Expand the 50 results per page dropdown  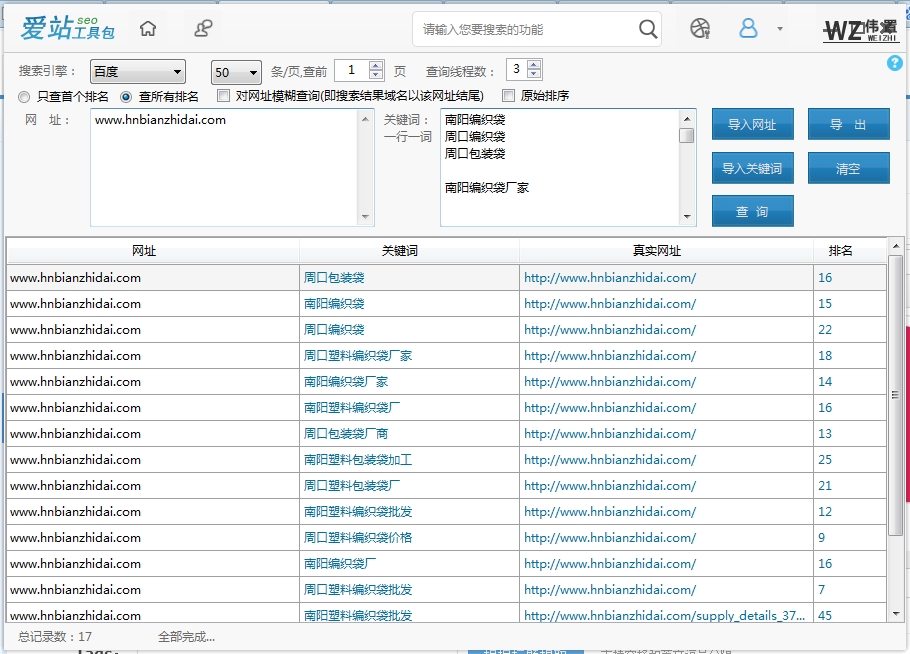(x=236, y=72)
